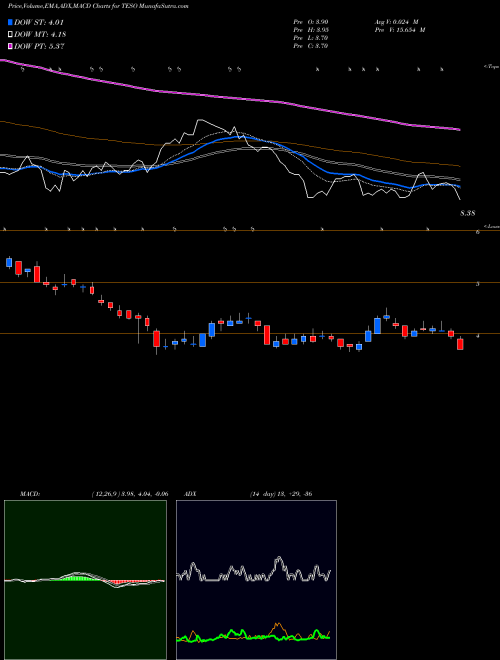500x660 pixels.
Task: Click the '<Lows' marker label
Action: pos(492,226)
